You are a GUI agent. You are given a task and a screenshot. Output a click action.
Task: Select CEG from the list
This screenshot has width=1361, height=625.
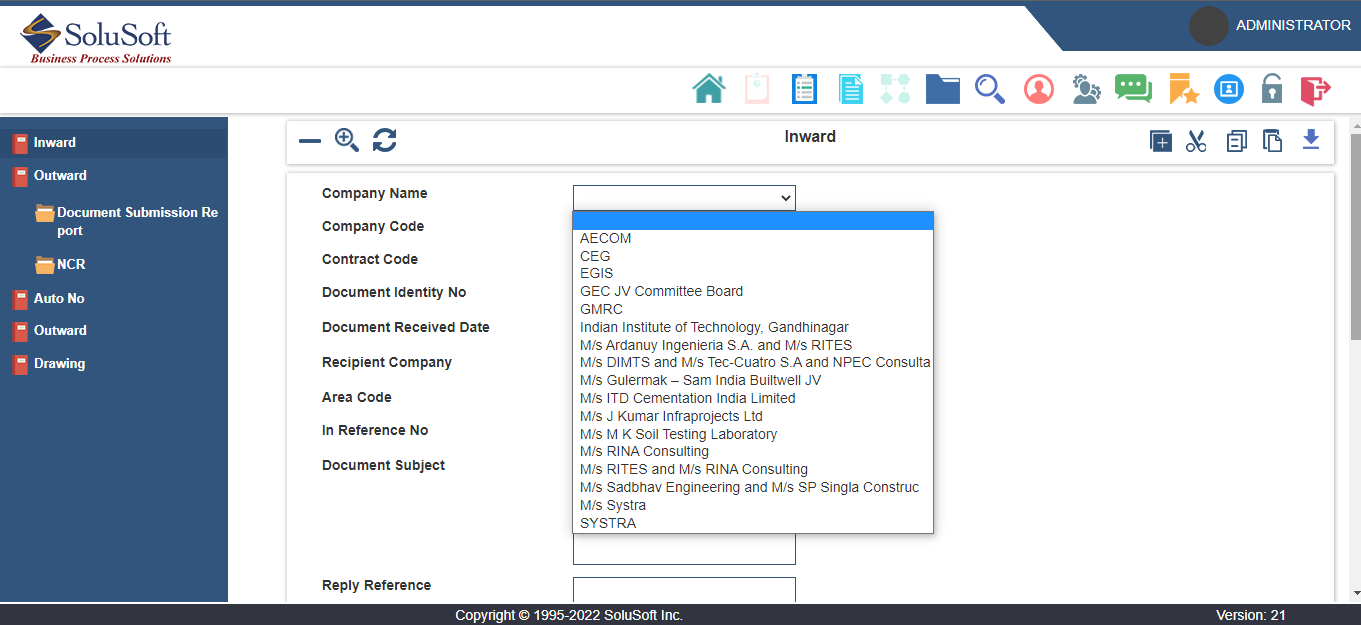tap(753, 256)
